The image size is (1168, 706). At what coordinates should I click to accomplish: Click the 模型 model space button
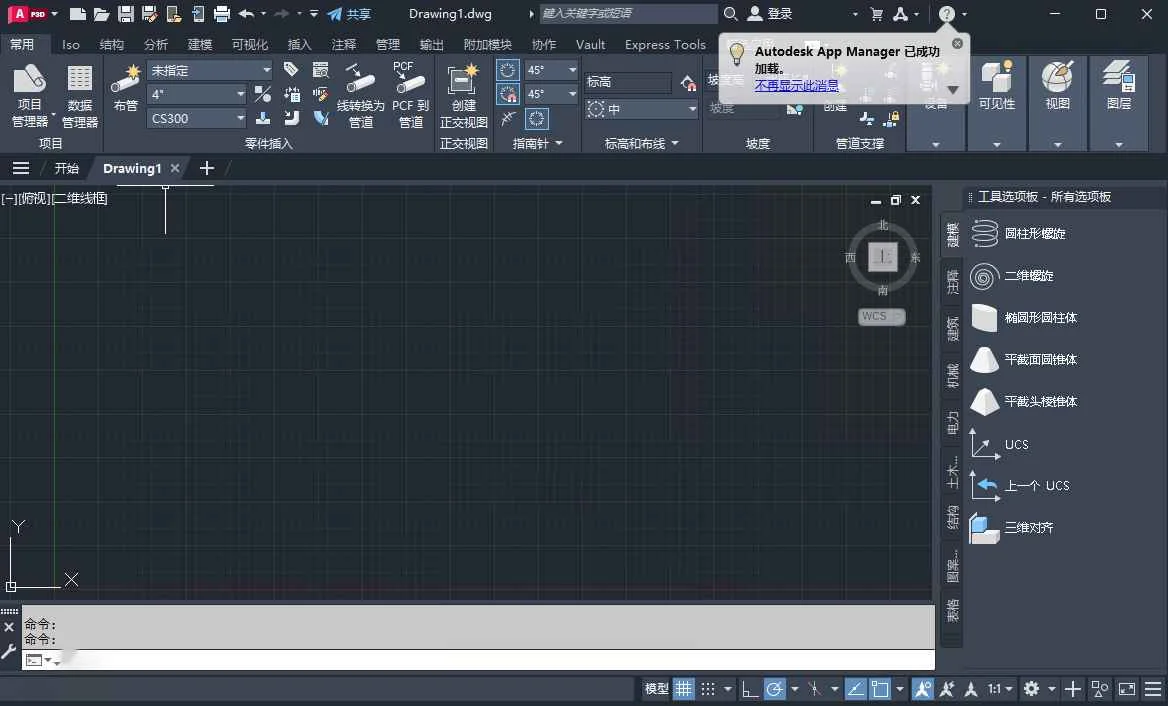656,689
